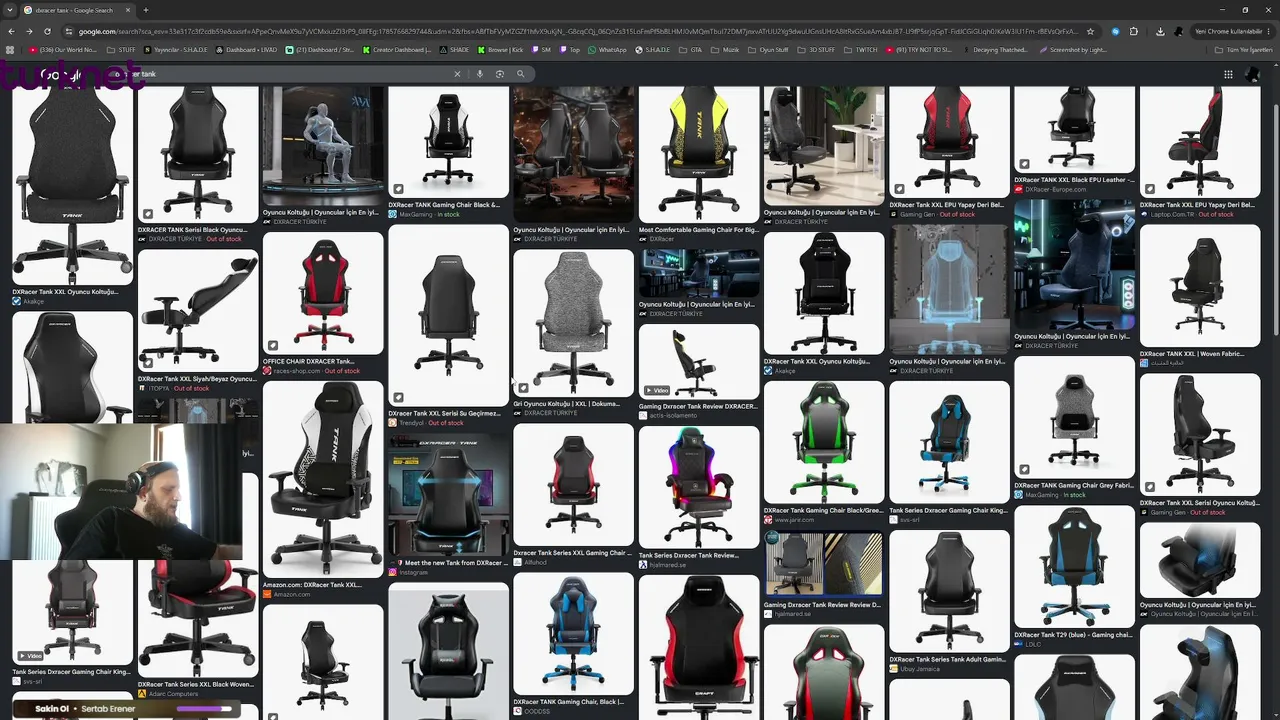
Task: Open the Top bookmark
Action: pos(570,49)
